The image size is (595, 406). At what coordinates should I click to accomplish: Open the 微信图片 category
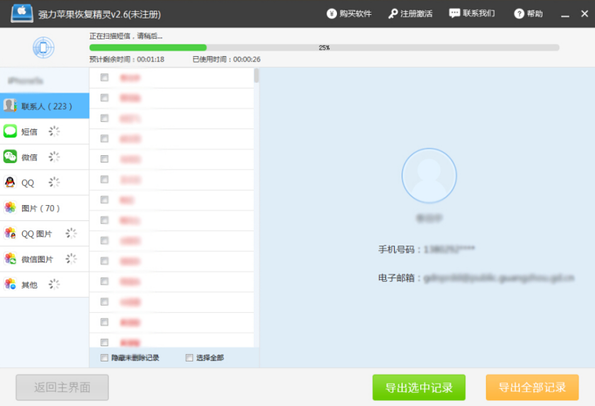pos(44,259)
